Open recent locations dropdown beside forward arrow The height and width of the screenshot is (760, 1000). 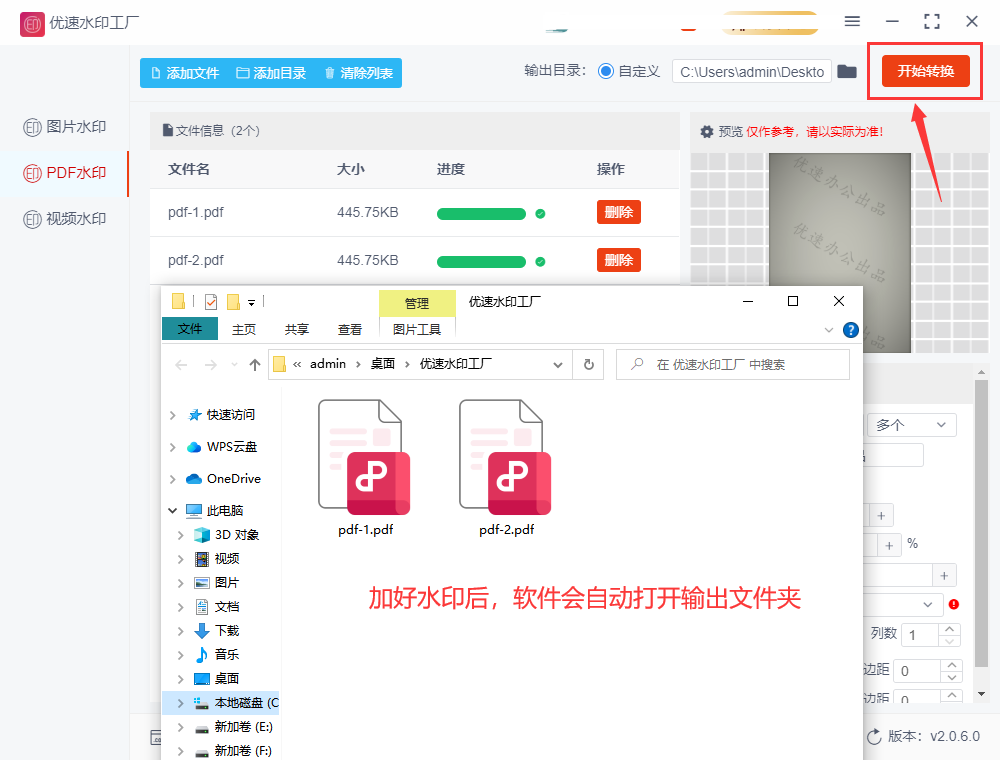pos(234,365)
